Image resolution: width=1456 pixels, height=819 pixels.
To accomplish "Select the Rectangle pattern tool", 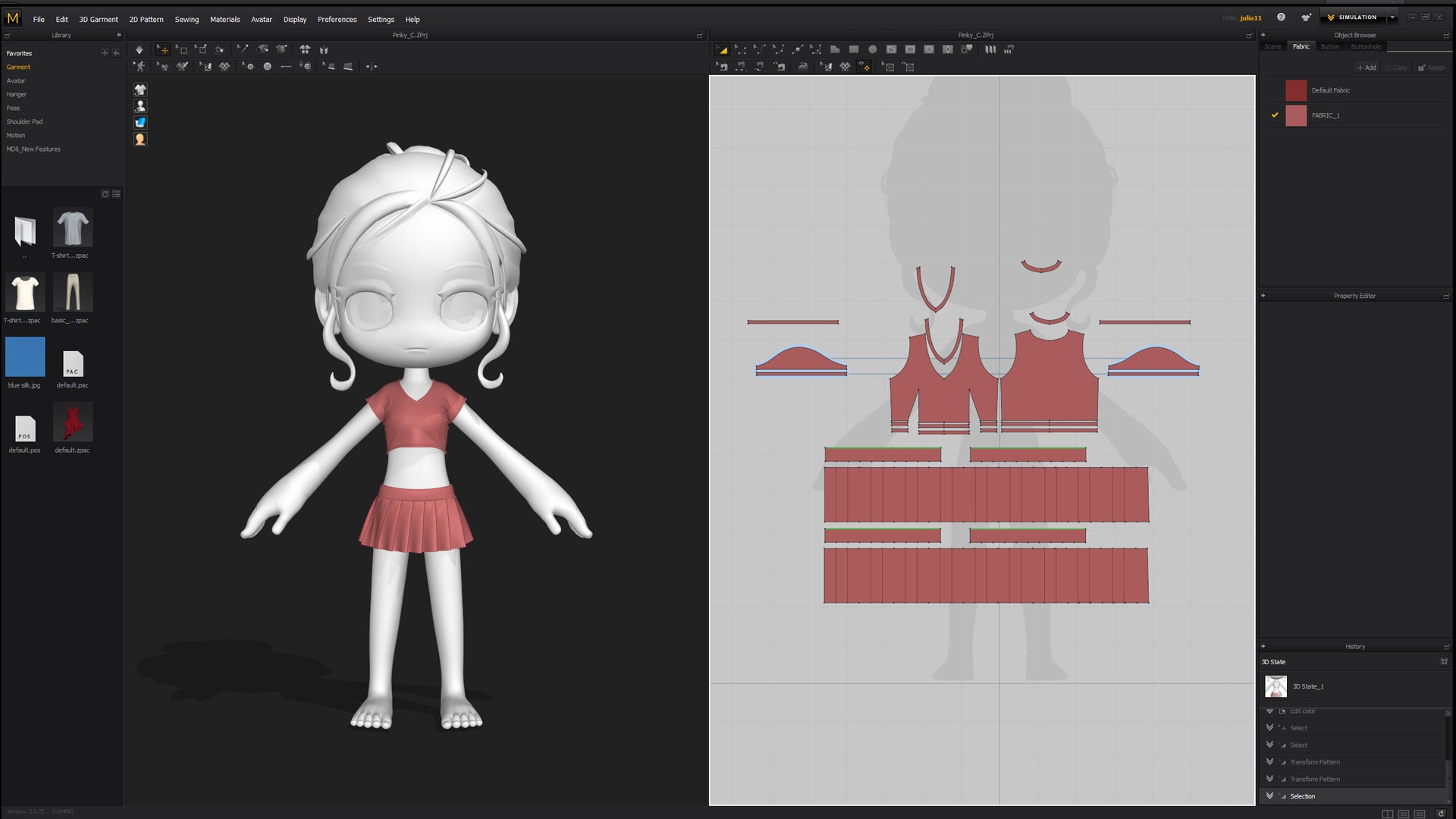I will click(854, 49).
